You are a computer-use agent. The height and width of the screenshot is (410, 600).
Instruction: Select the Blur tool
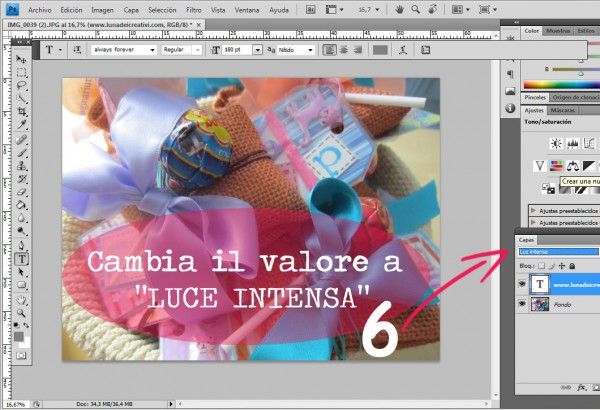21,218
